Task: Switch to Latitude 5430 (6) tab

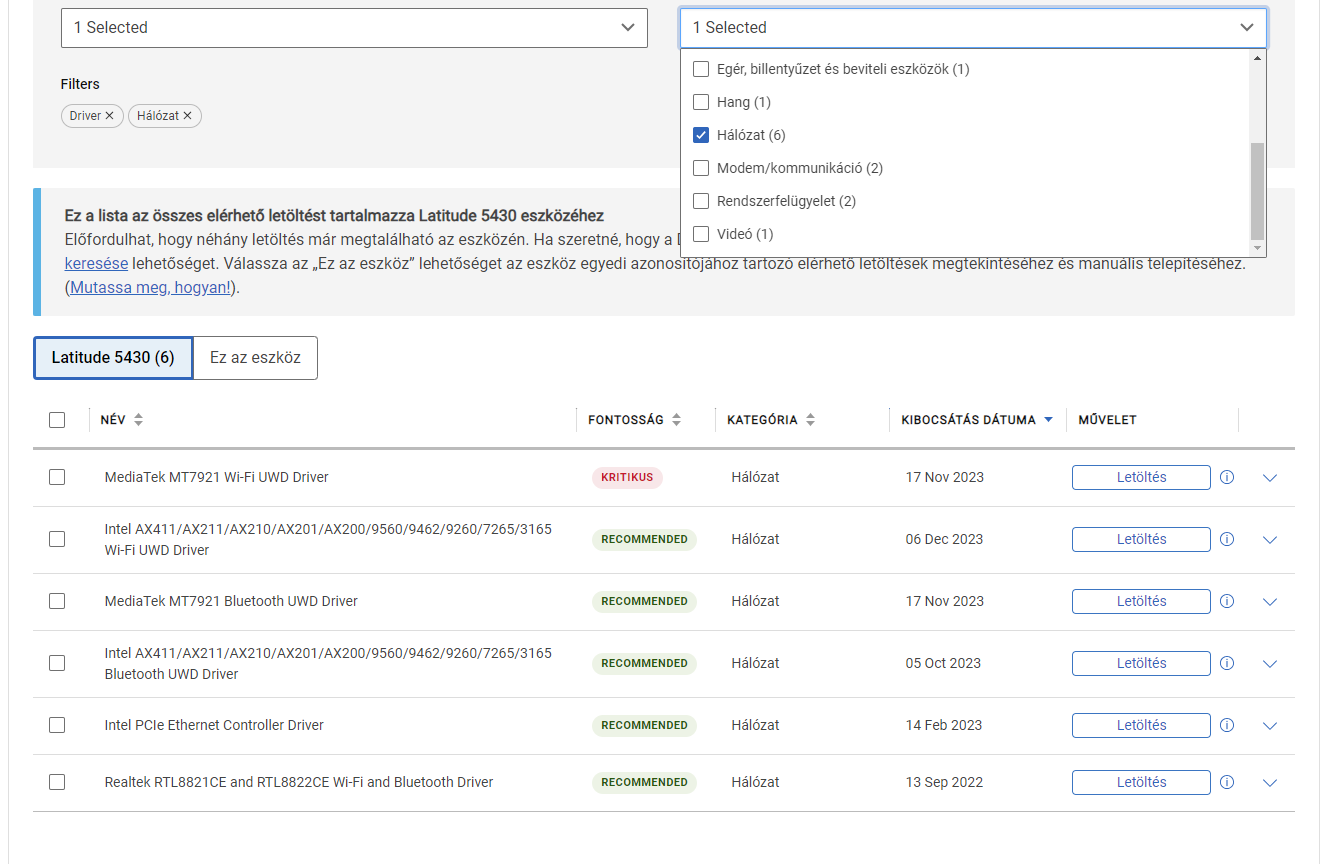Action: (x=113, y=358)
